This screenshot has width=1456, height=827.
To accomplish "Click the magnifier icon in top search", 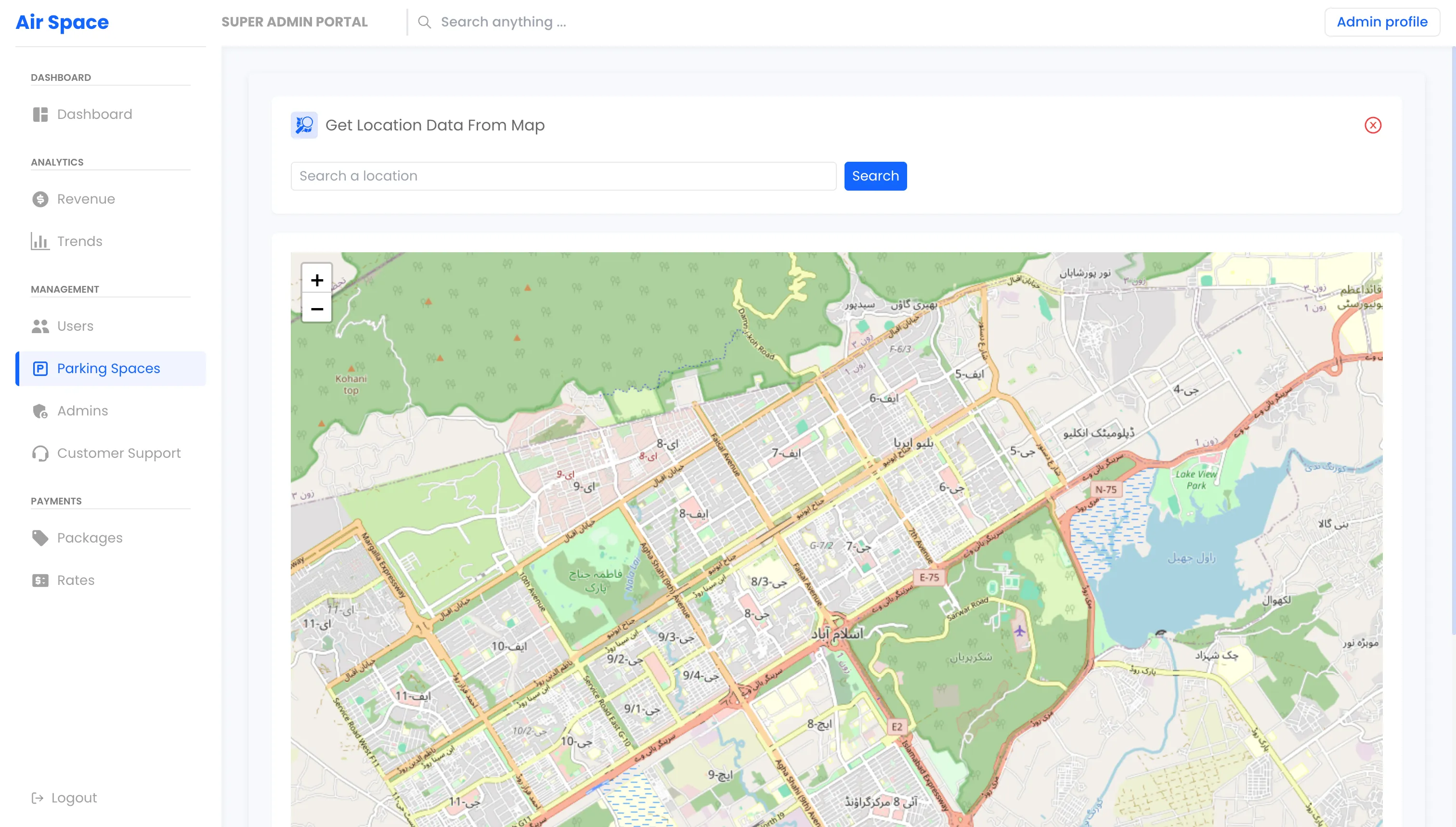I will click(x=424, y=22).
